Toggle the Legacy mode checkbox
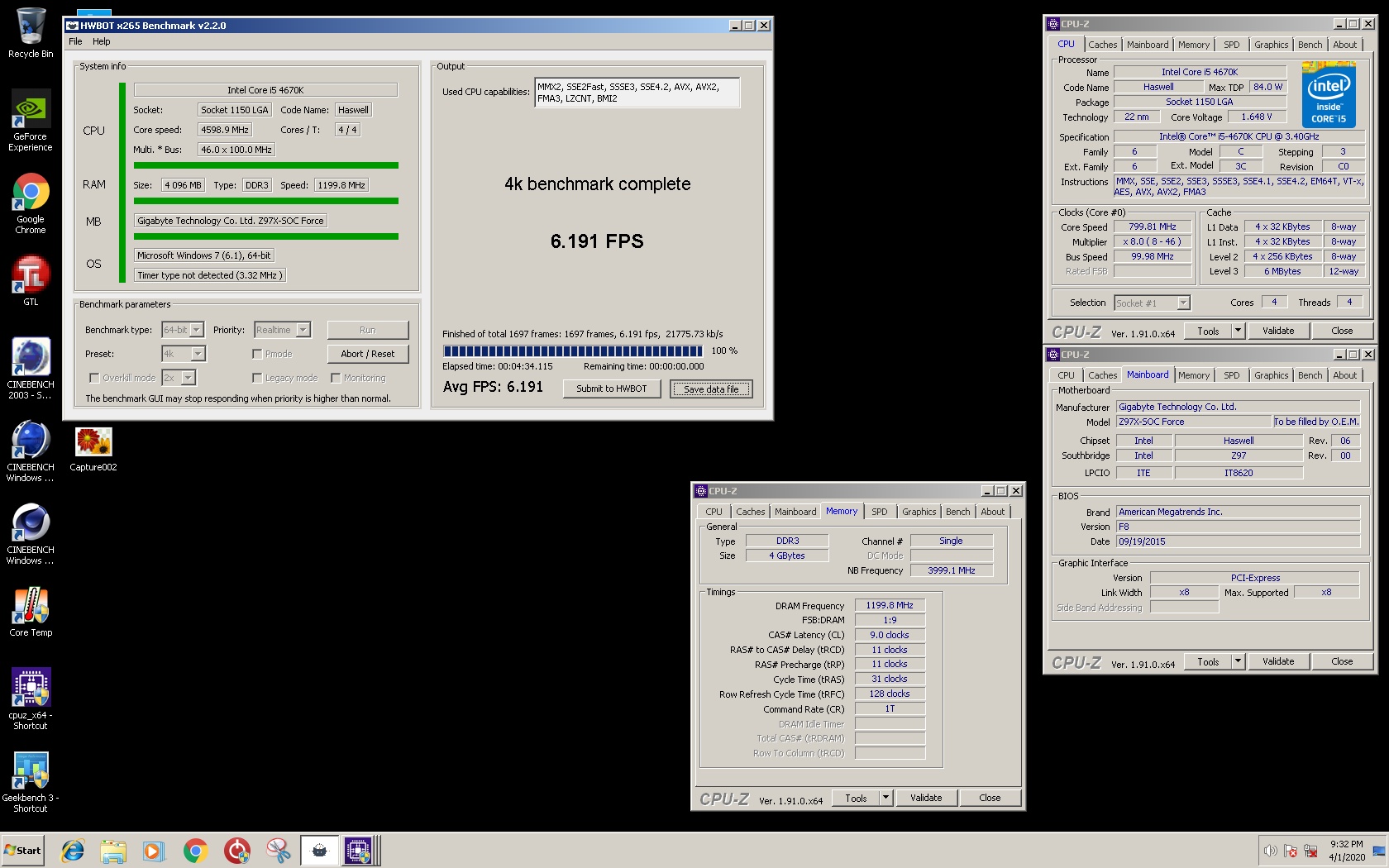Viewport: 1389px width, 868px height. click(x=257, y=378)
